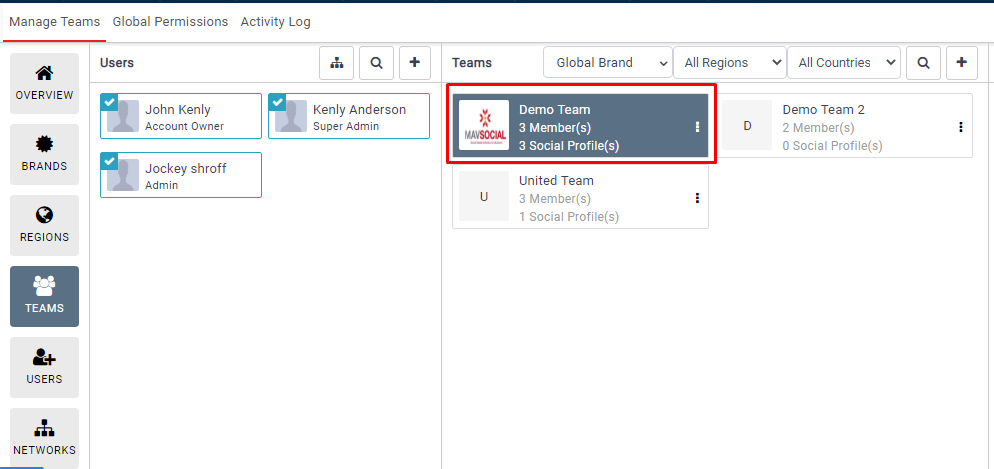The width and height of the screenshot is (994, 469).
Task: Add a new team with plus button
Action: pos(962,62)
